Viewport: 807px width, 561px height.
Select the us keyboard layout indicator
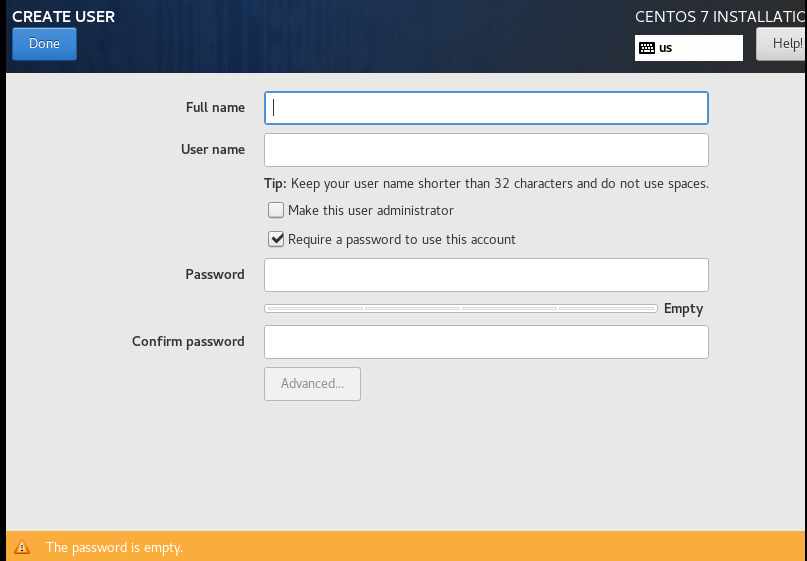[689, 48]
